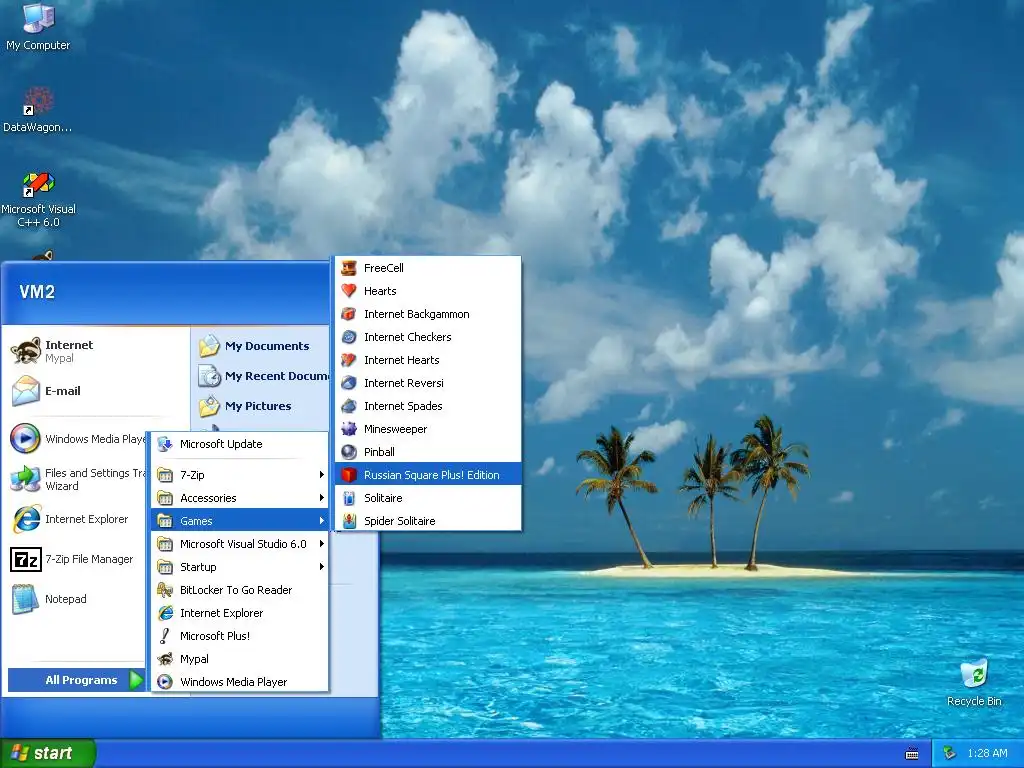Click Internet Explorer icon in All Programs
This screenshot has width=1024, height=768.
pos(165,613)
